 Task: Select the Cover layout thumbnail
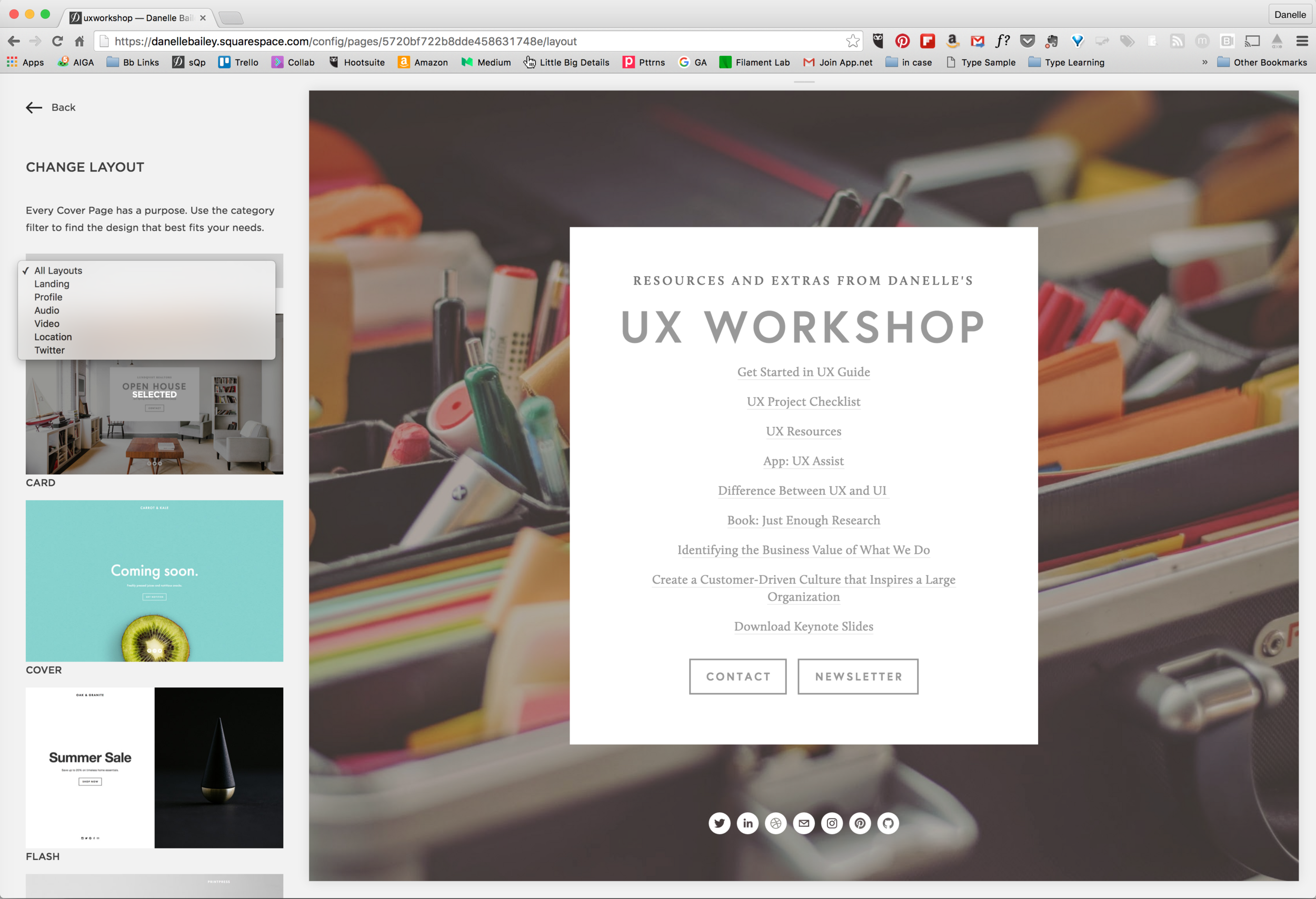coord(154,581)
